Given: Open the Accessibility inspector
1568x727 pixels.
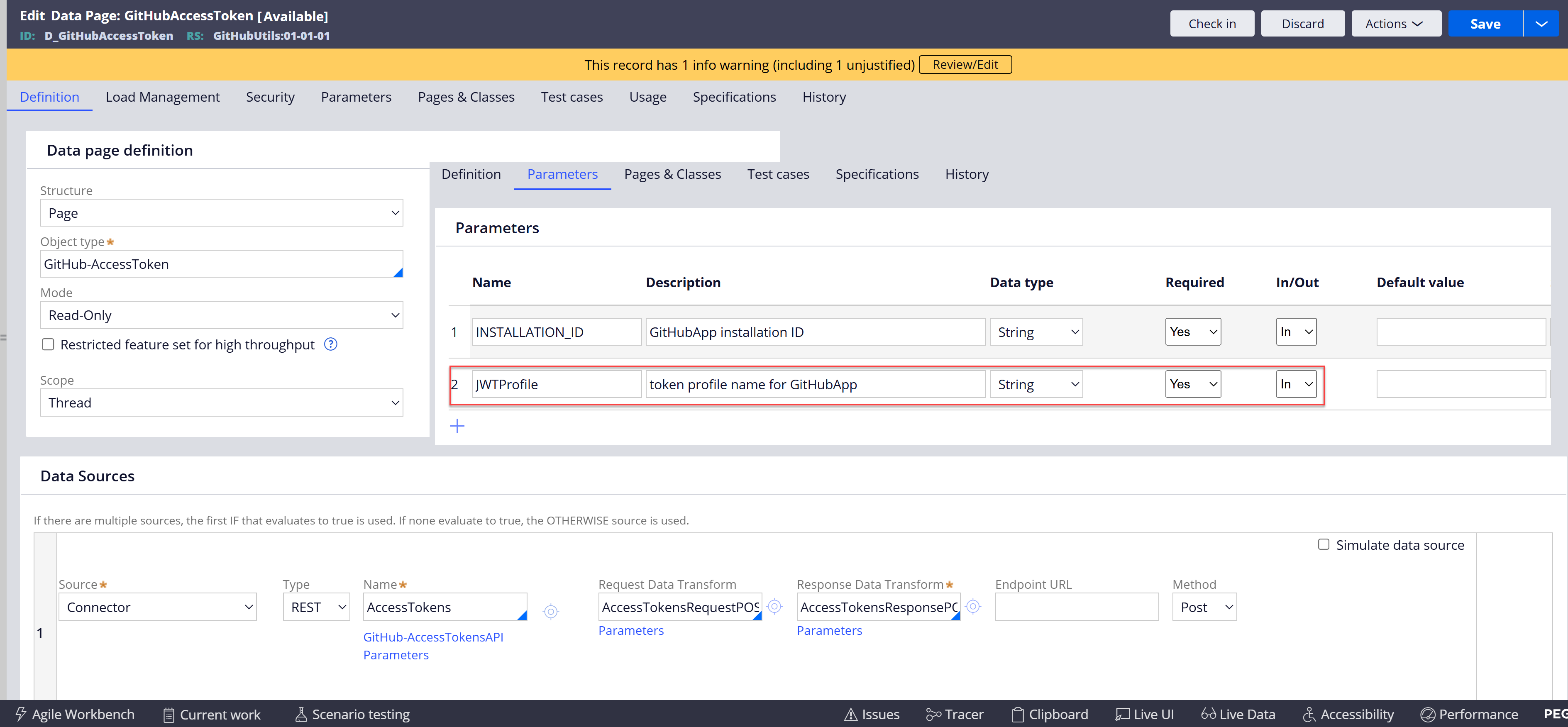Looking at the screenshot, I should tap(1348, 714).
